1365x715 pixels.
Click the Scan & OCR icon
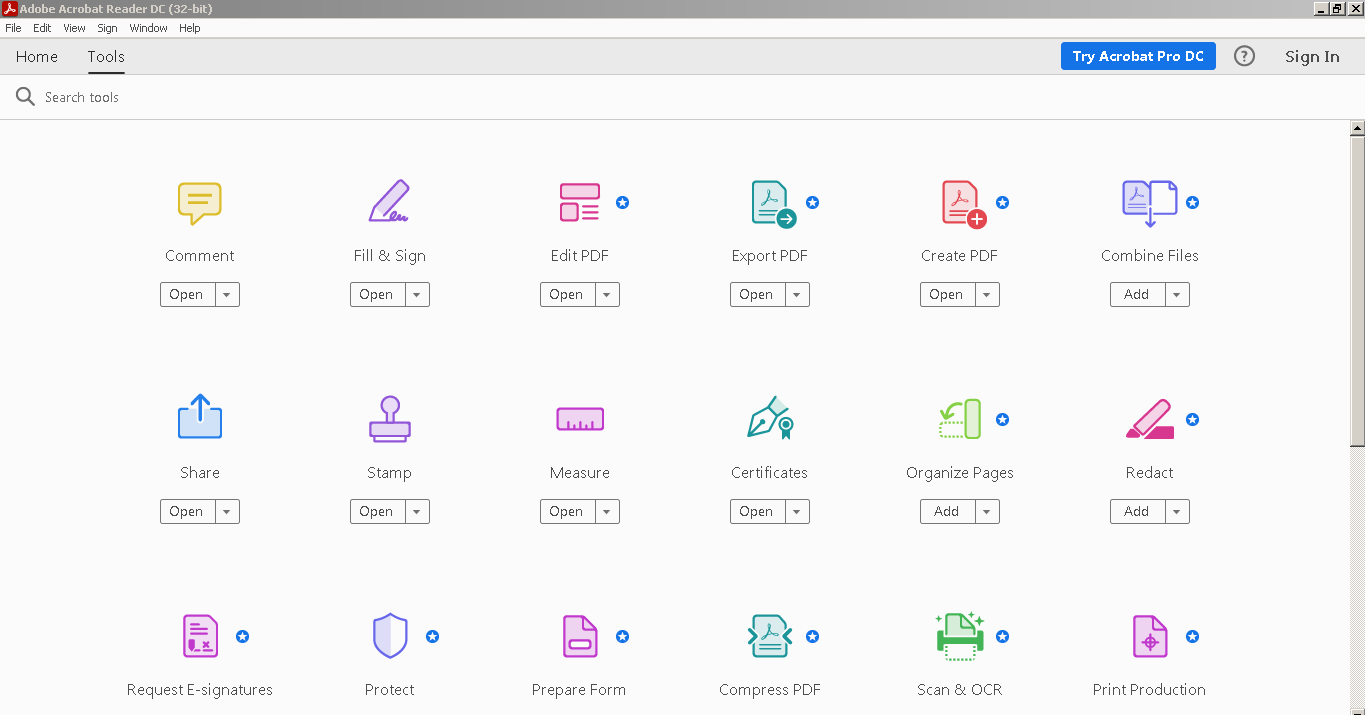click(960, 636)
